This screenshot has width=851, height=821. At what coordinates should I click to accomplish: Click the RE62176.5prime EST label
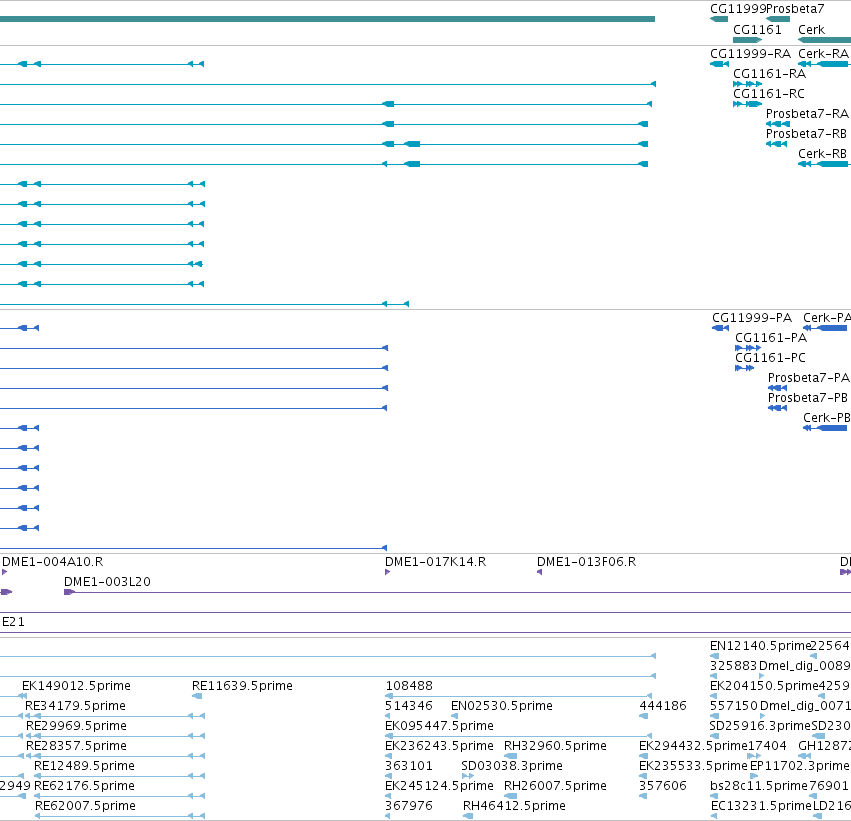85,786
